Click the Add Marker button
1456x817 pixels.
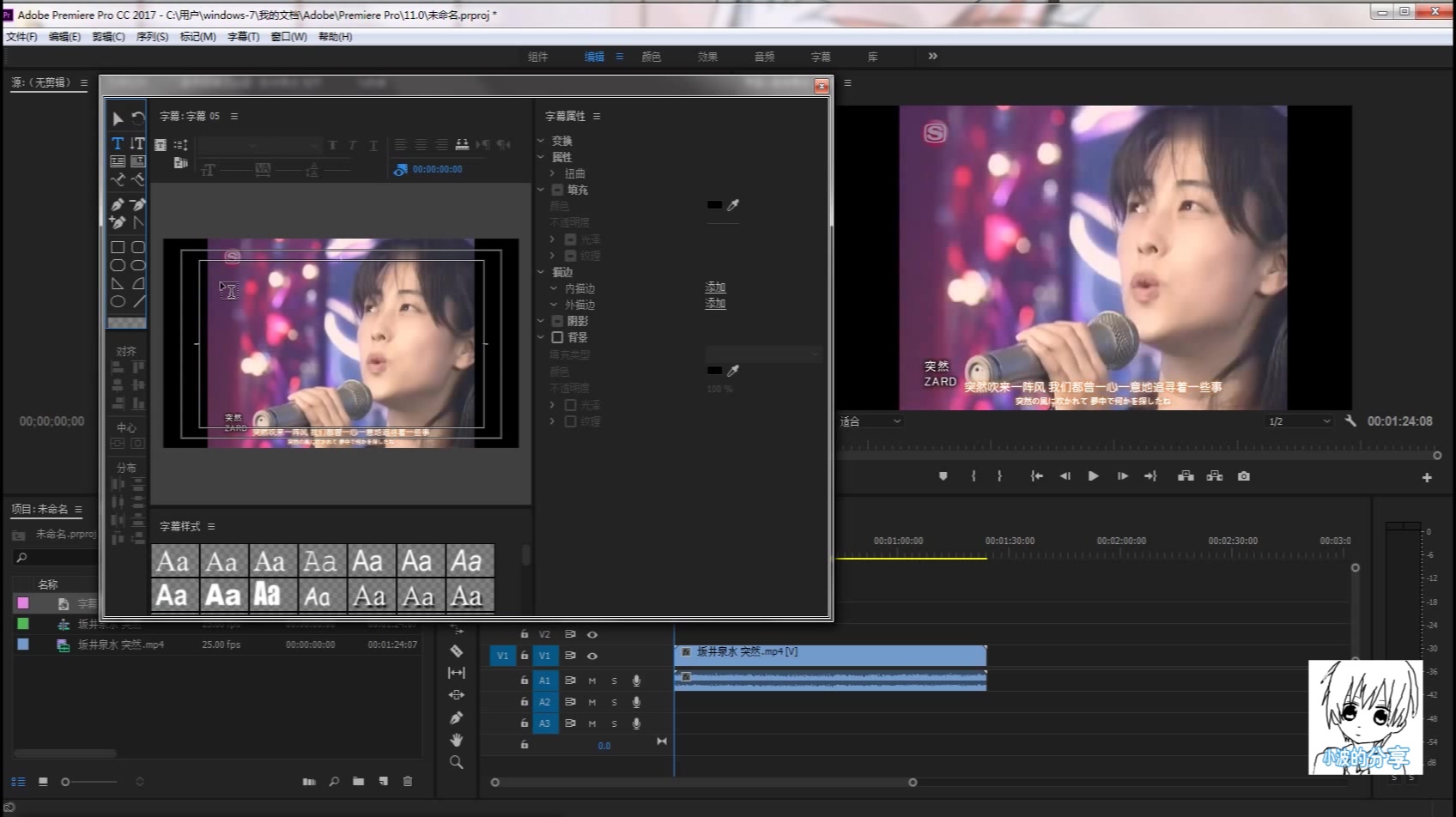943,476
